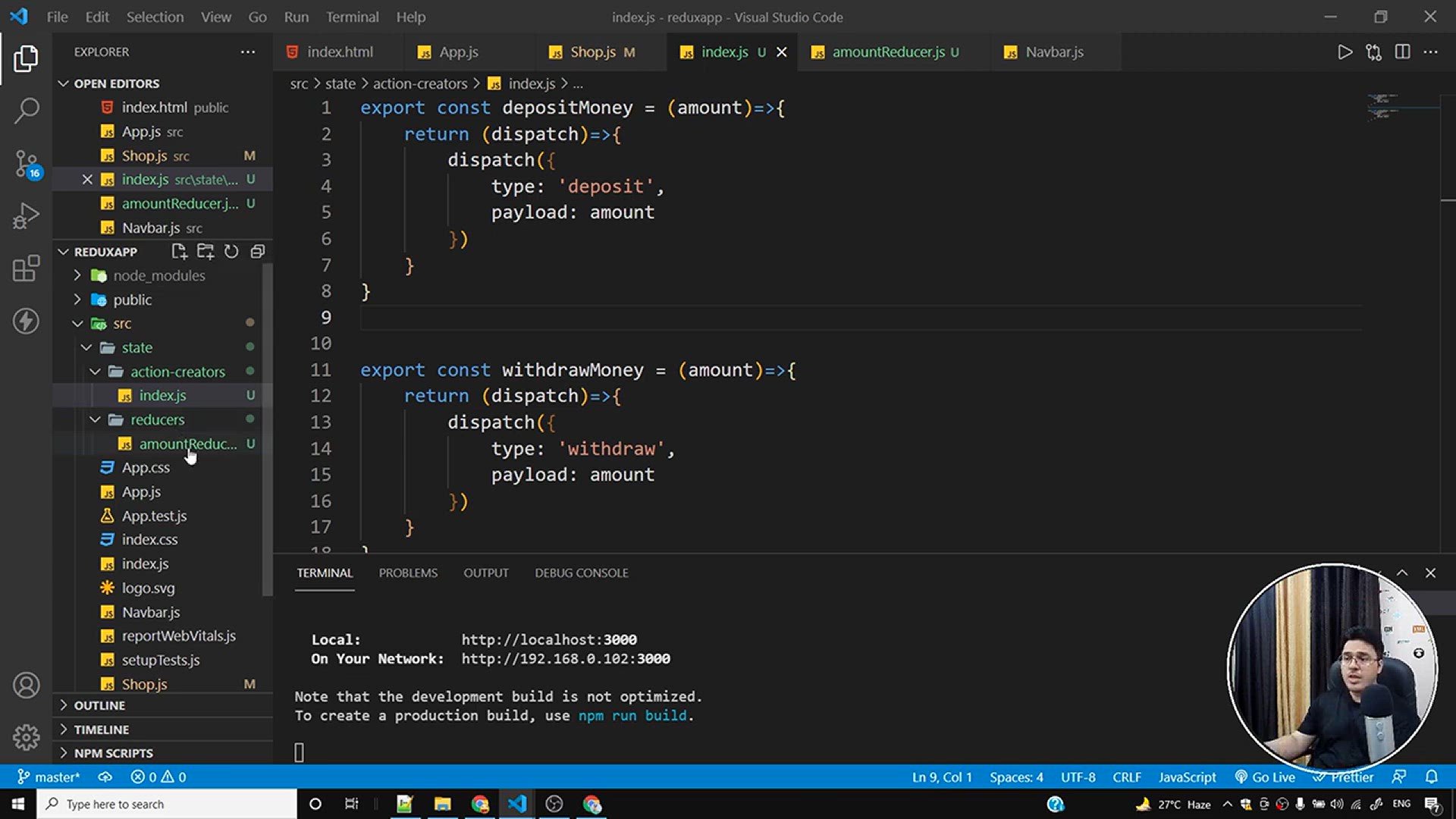Click UTF-8 encoding in status bar
The height and width of the screenshot is (819, 1456).
(x=1078, y=777)
